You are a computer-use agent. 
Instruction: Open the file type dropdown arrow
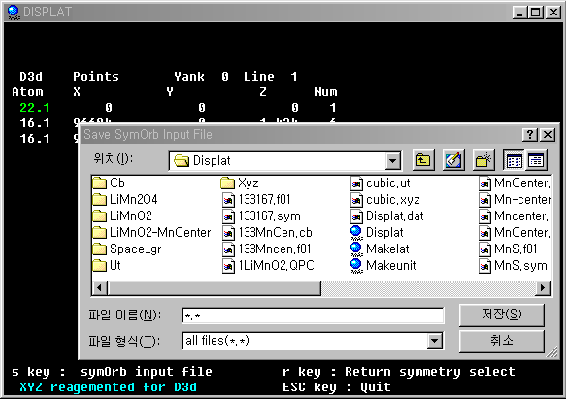point(435,341)
